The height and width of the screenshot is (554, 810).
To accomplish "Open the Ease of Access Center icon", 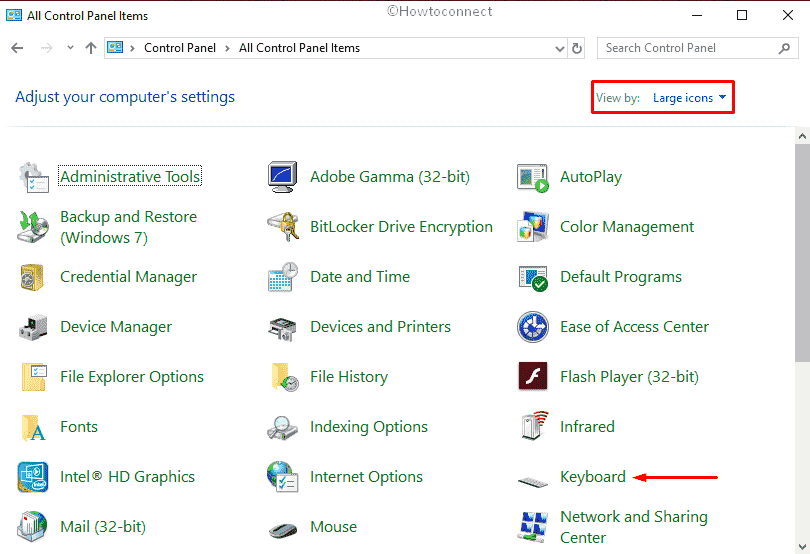I will (533, 327).
